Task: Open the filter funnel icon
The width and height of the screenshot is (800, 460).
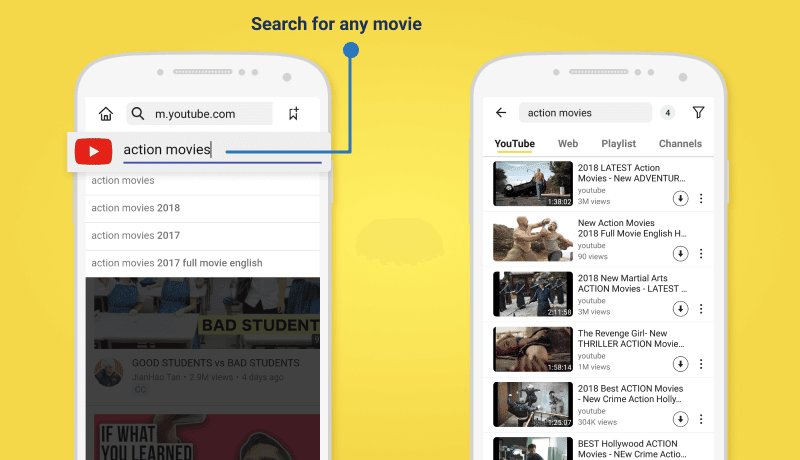Action: click(x=698, y=113)
